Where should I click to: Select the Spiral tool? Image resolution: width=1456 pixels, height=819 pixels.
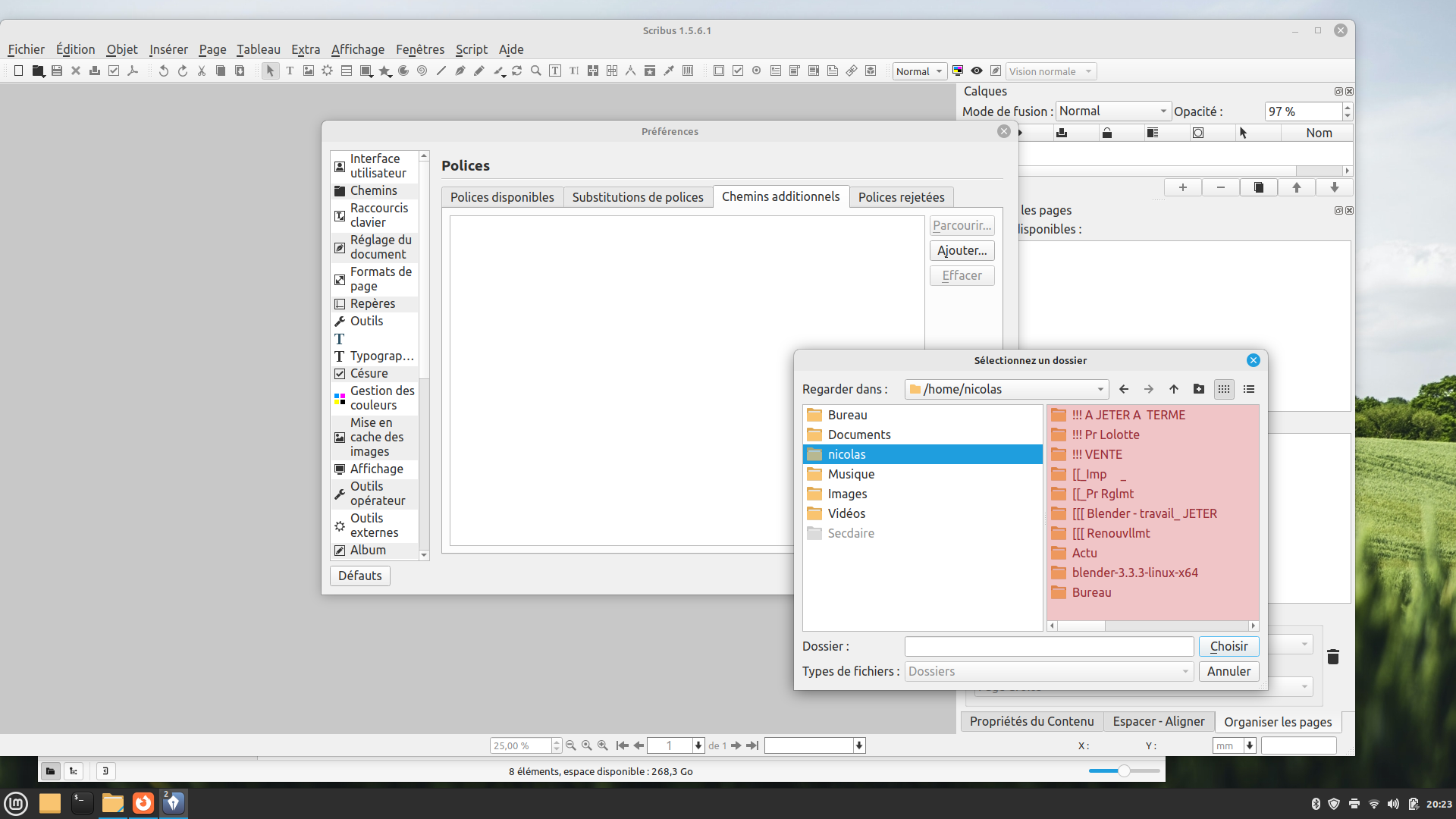pyautogui.click(x=422, y=71)
